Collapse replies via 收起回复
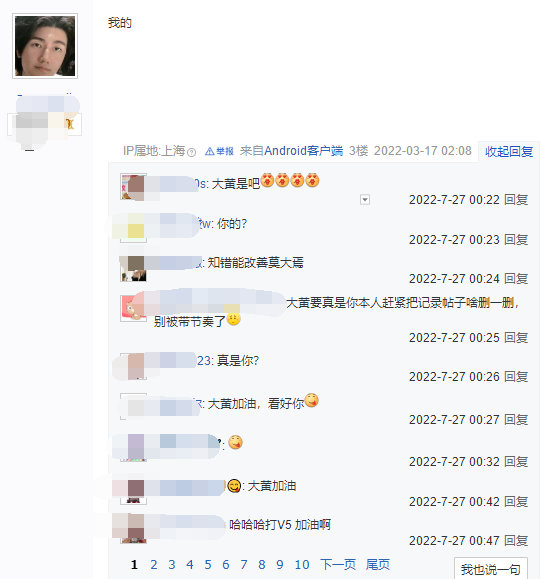Image resolution: width=543 pixels, height=579 pixels. coord(509,151)
